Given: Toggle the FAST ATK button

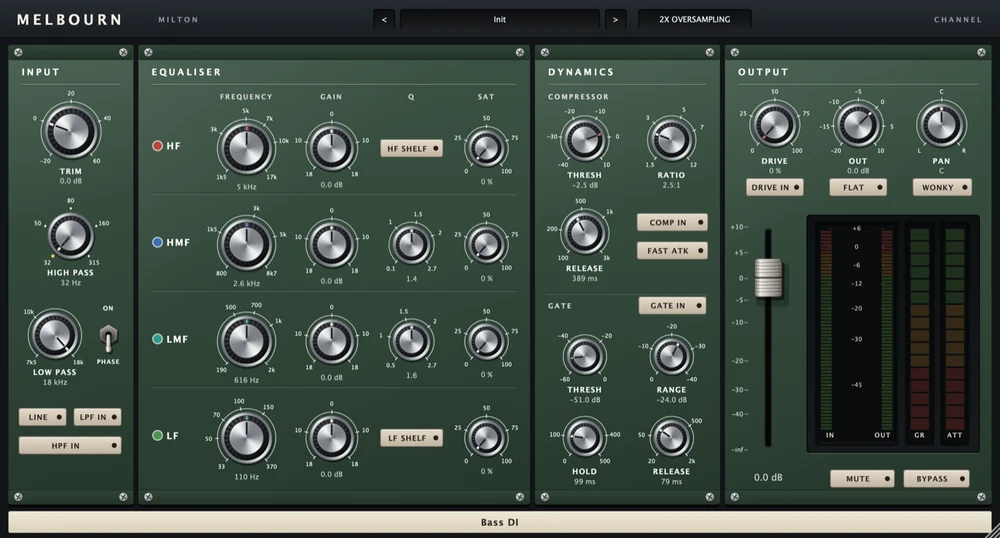Looking at the screenshot, I should (672, 251).
